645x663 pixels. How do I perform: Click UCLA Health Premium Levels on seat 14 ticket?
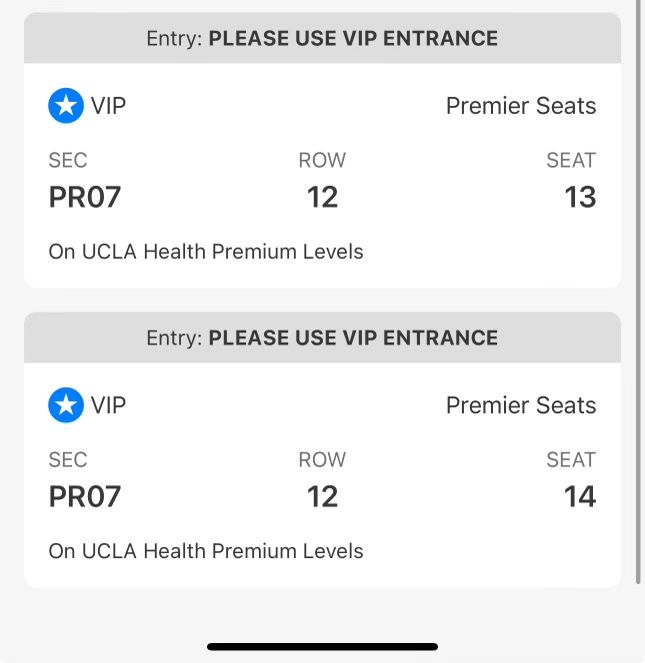206,550
